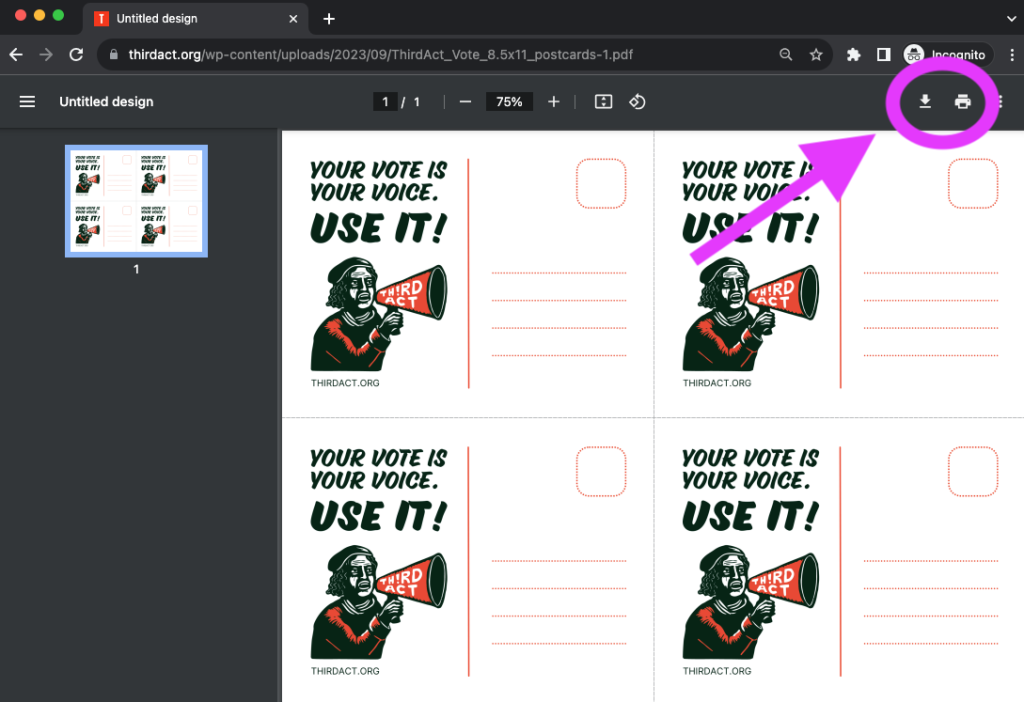Click the Fit to page button
1024x702 pixels.
tap(603, 102)
